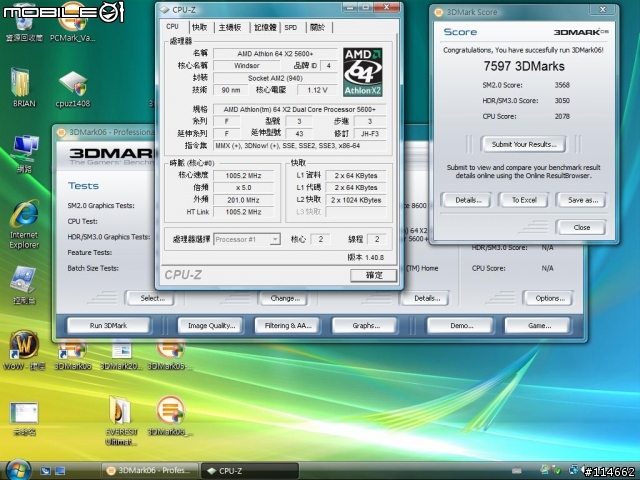
Task: Launch Internet Explorer from desktop
Action: click(x=24, y=224)
